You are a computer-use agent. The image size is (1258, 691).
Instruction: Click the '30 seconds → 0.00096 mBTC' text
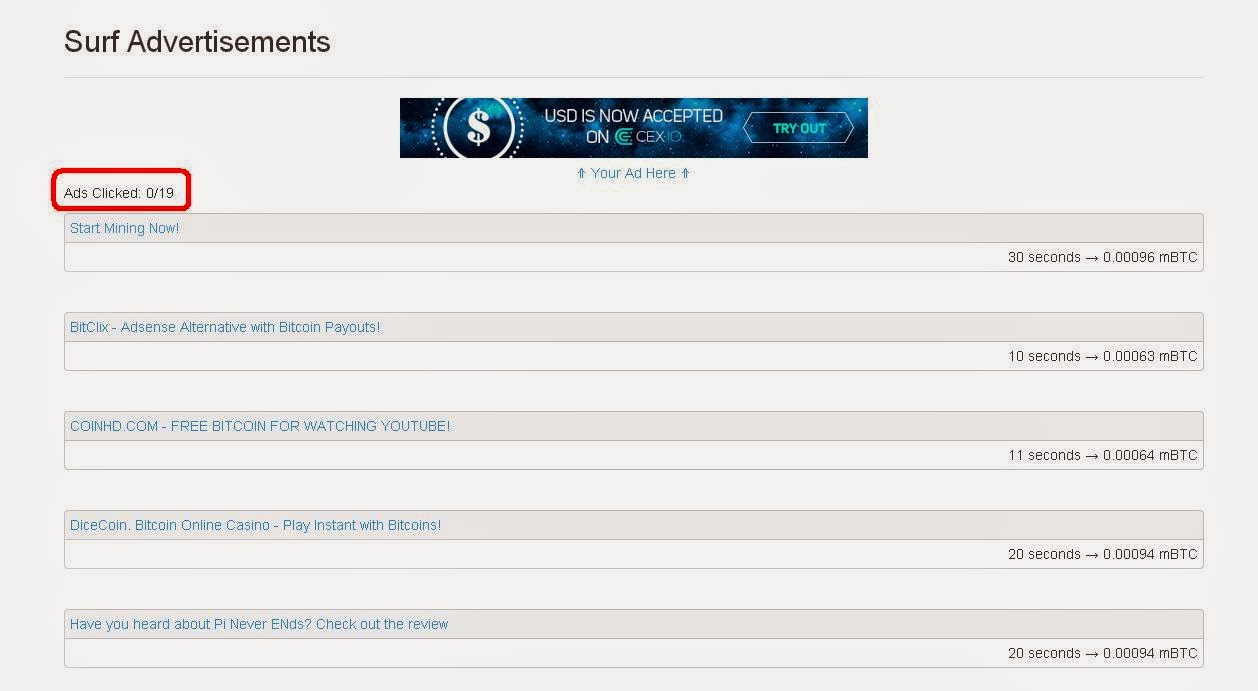tap(1102, 257)
